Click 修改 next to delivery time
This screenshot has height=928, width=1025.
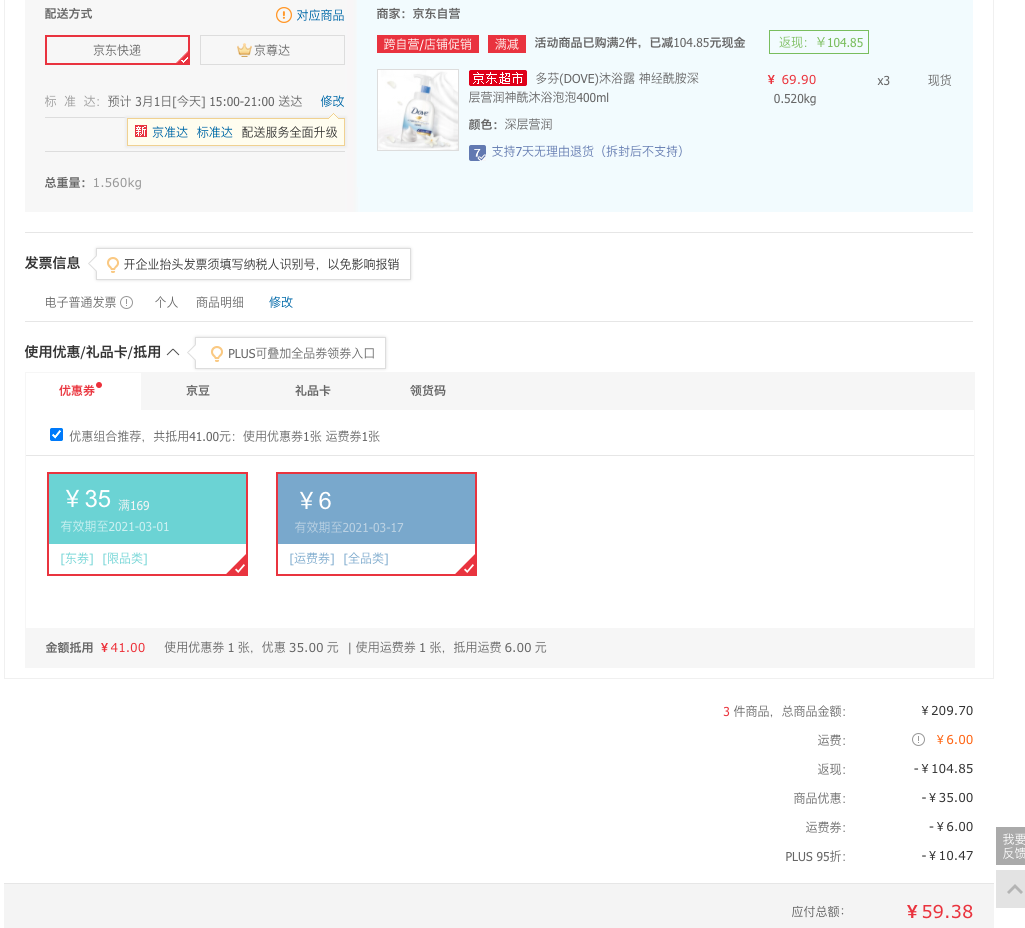point(332,101)
